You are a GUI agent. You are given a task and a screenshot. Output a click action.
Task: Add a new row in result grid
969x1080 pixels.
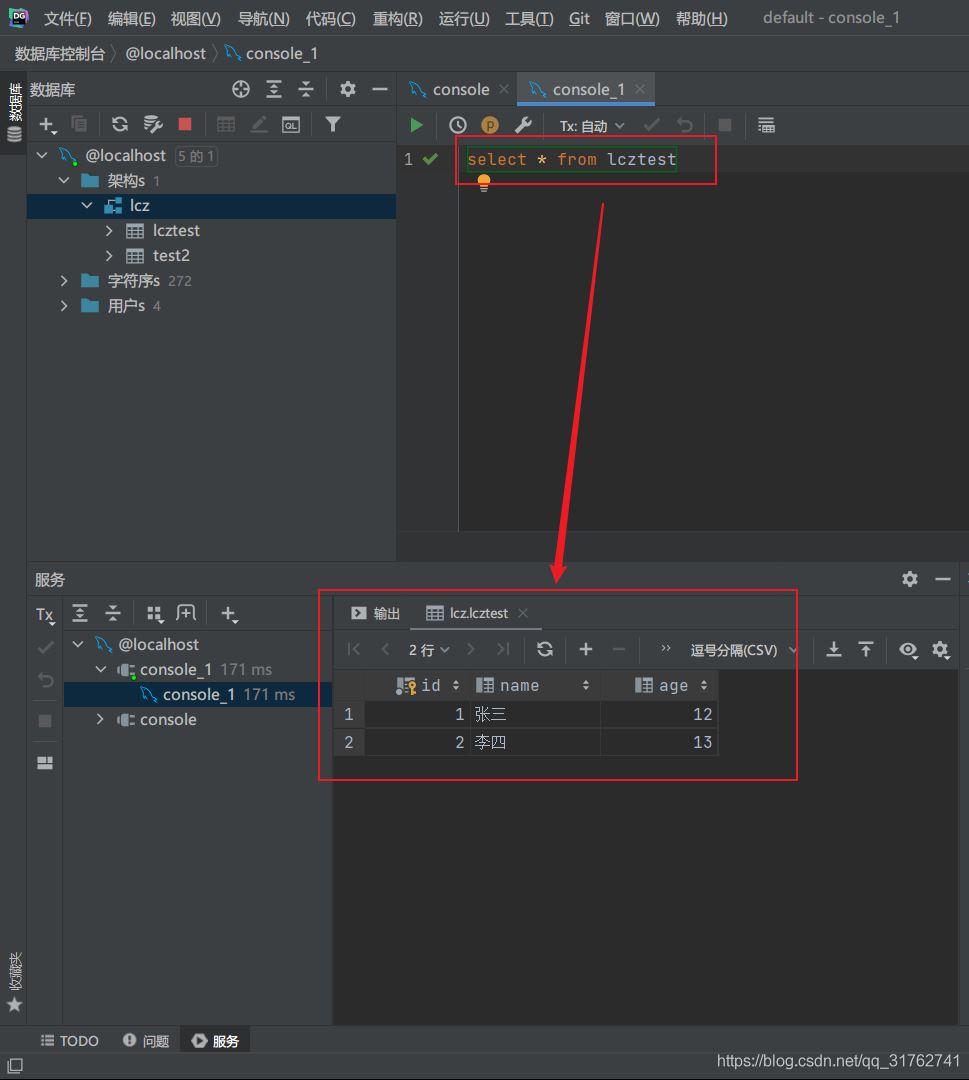[586, 649]
